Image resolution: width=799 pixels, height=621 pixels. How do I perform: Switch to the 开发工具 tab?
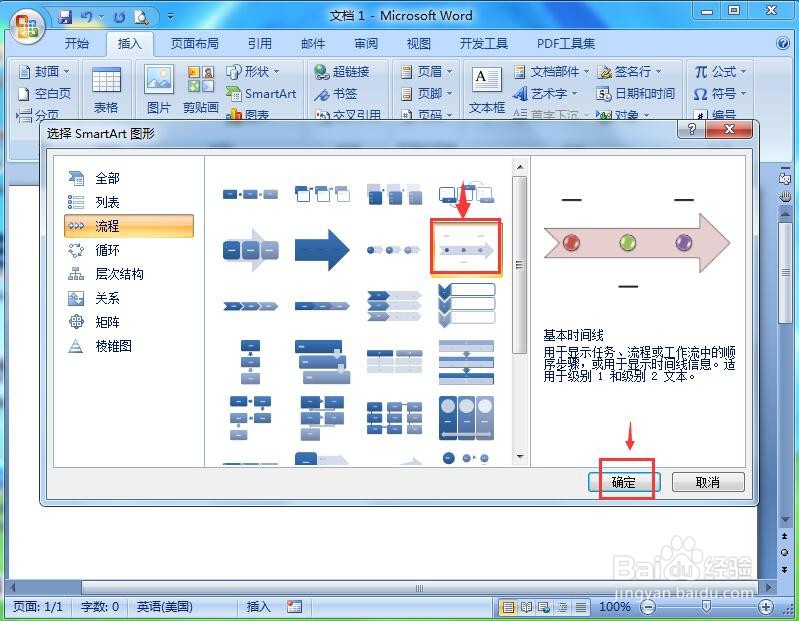pyautogui.click(x=484, y=44)
